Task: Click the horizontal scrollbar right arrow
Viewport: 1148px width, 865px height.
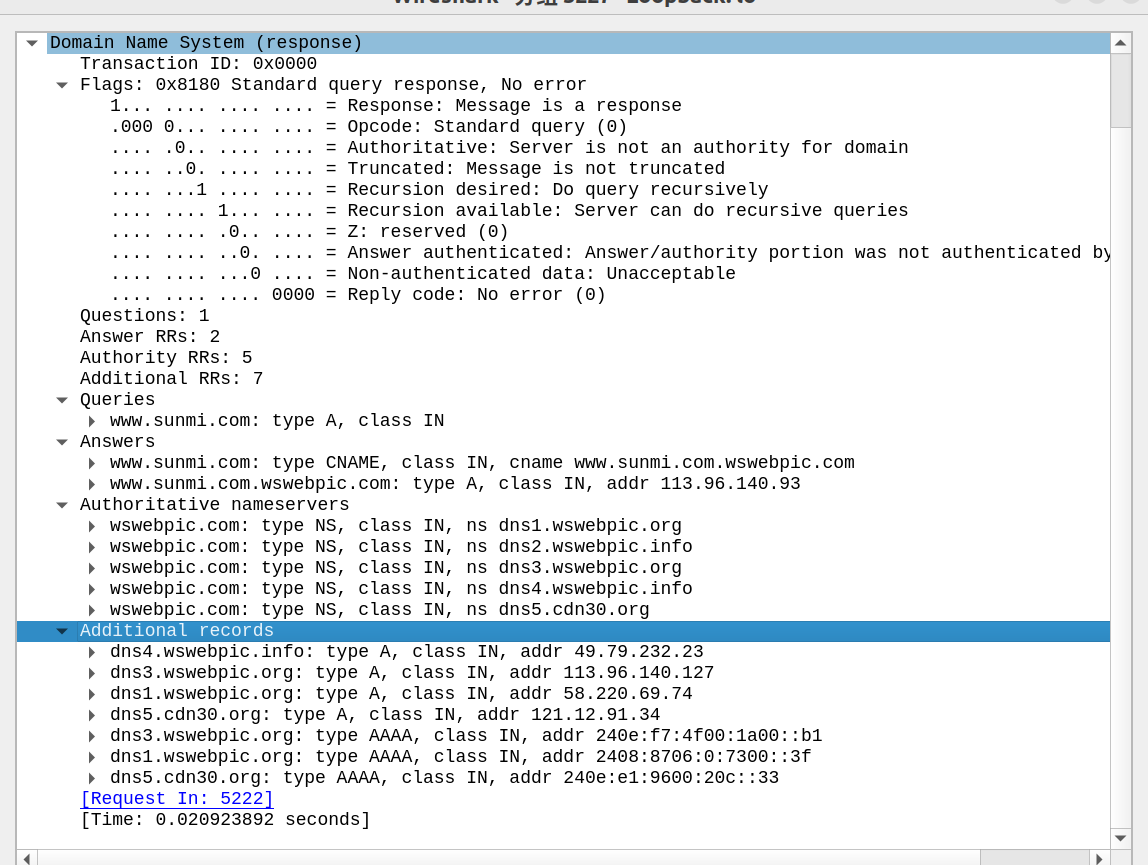Action: pyautogui.click(x=1099, y=858)
